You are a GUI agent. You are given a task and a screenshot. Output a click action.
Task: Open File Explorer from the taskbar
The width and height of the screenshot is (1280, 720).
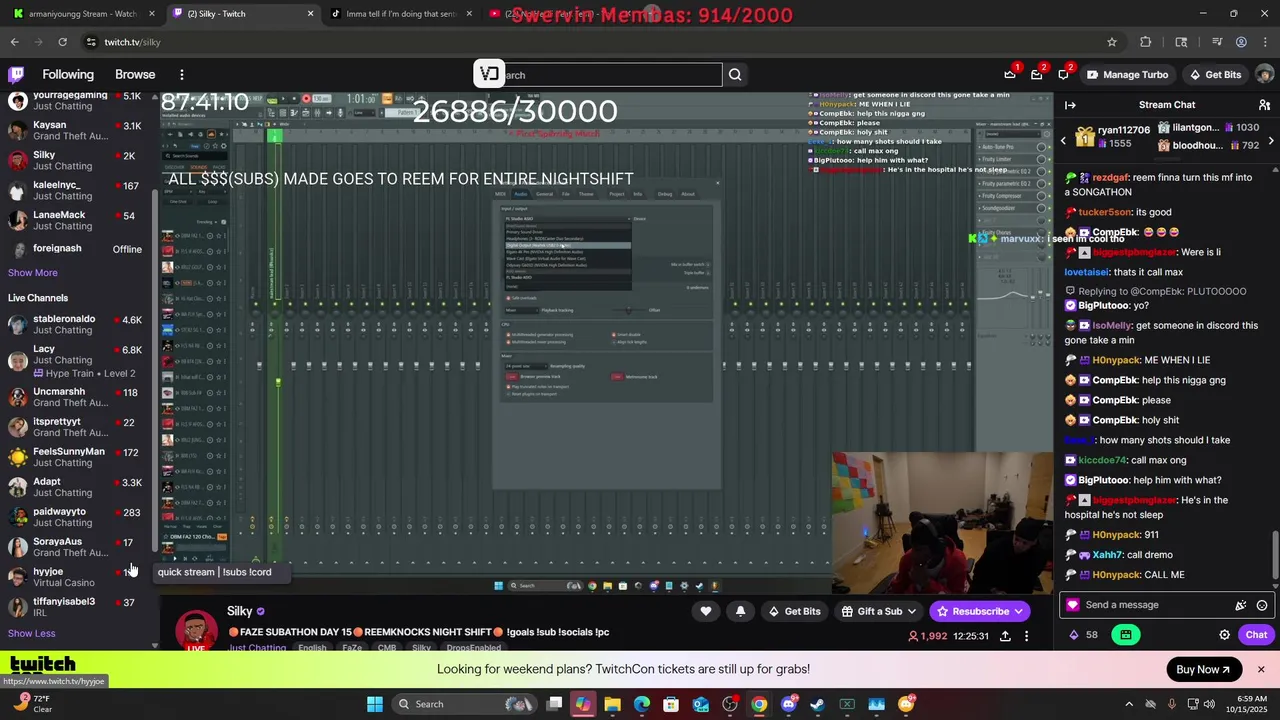[x=612, y=704]
